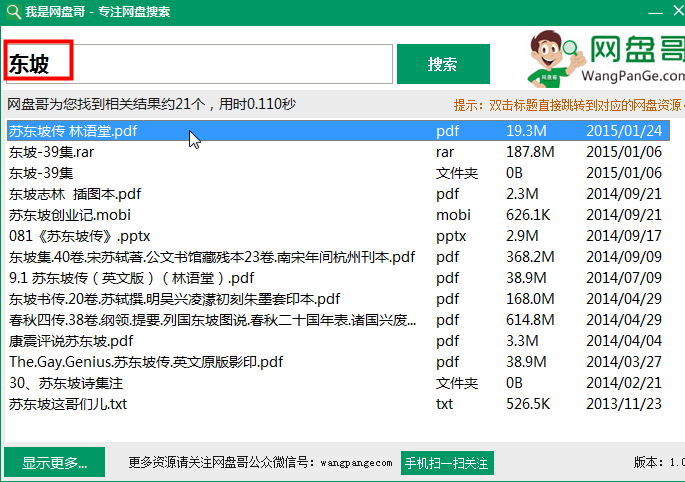Click the WangPanGe.com site name text
685x482 pixels.
point(633,76)
